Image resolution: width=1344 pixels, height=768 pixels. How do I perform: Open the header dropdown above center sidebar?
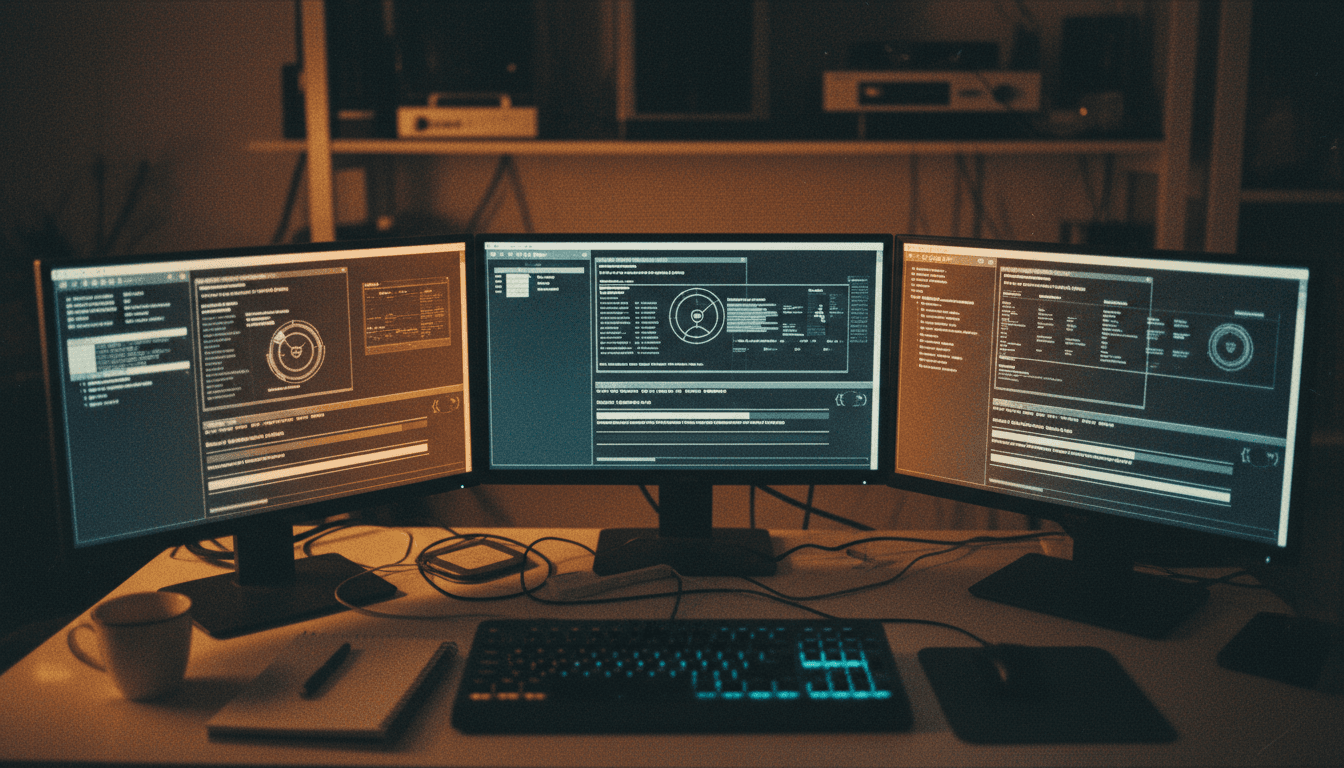pyautogui.click(x=539, y=270)
